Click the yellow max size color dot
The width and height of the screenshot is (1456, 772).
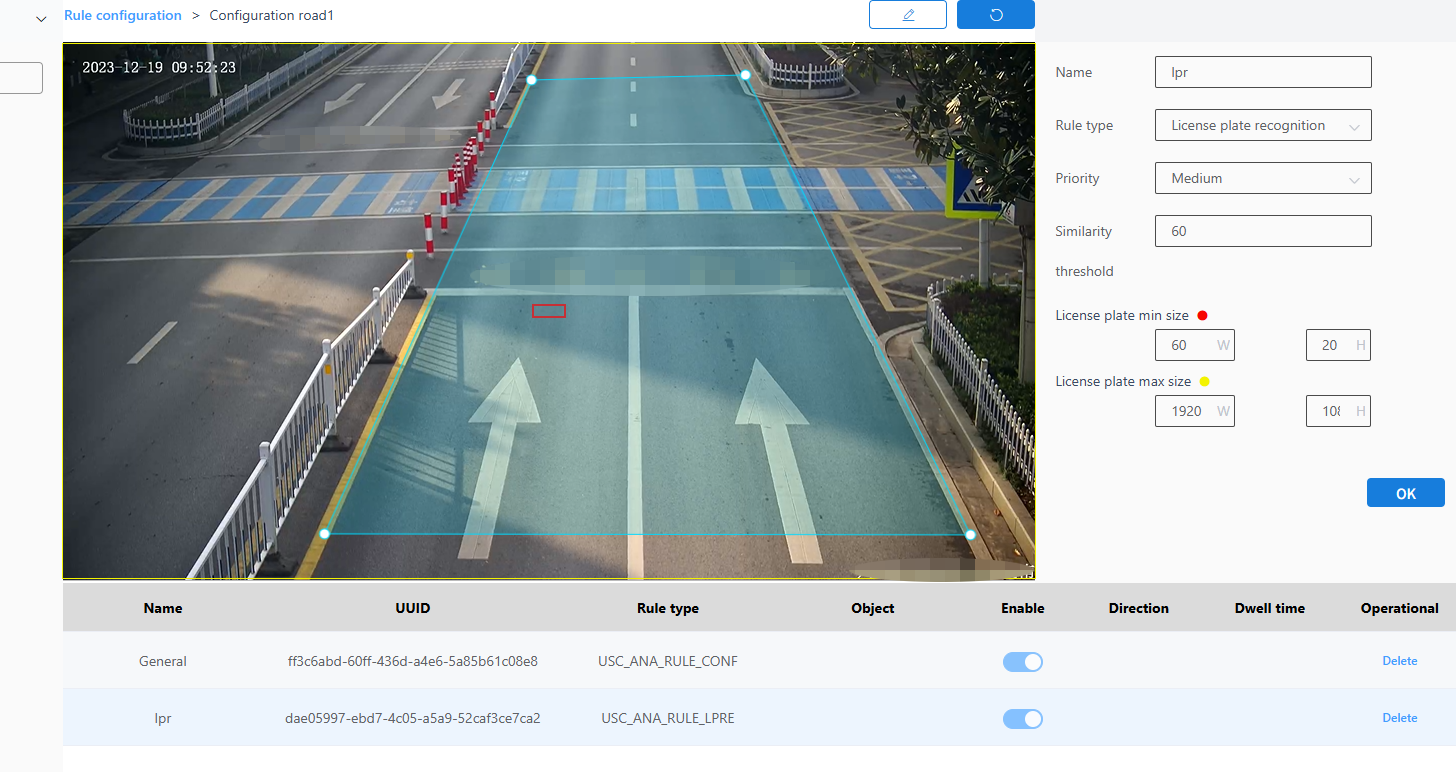pyautogui.click(x=1205, y=382)
